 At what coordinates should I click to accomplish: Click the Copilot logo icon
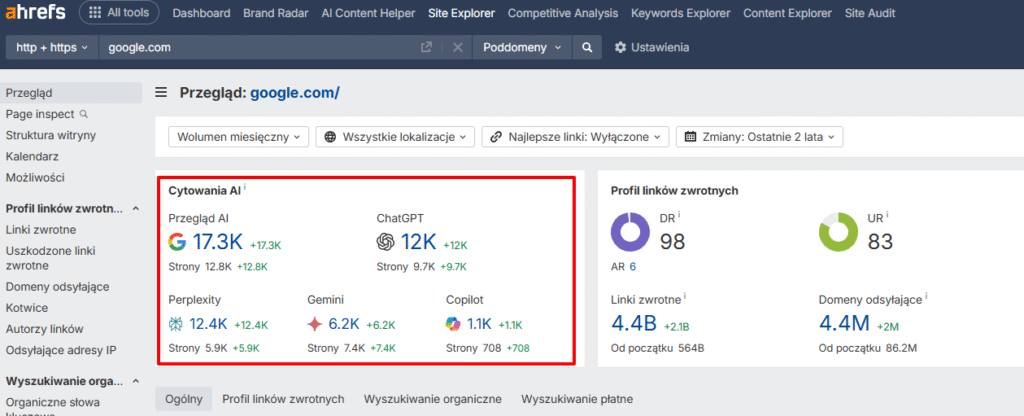coord(453,324)
